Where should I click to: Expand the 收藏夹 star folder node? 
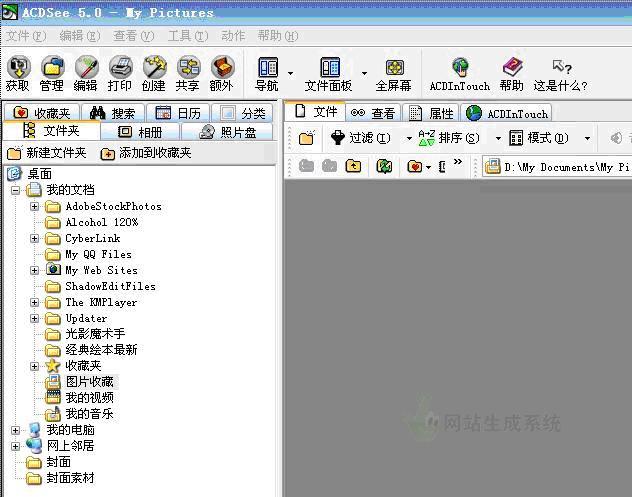point(35,366)
